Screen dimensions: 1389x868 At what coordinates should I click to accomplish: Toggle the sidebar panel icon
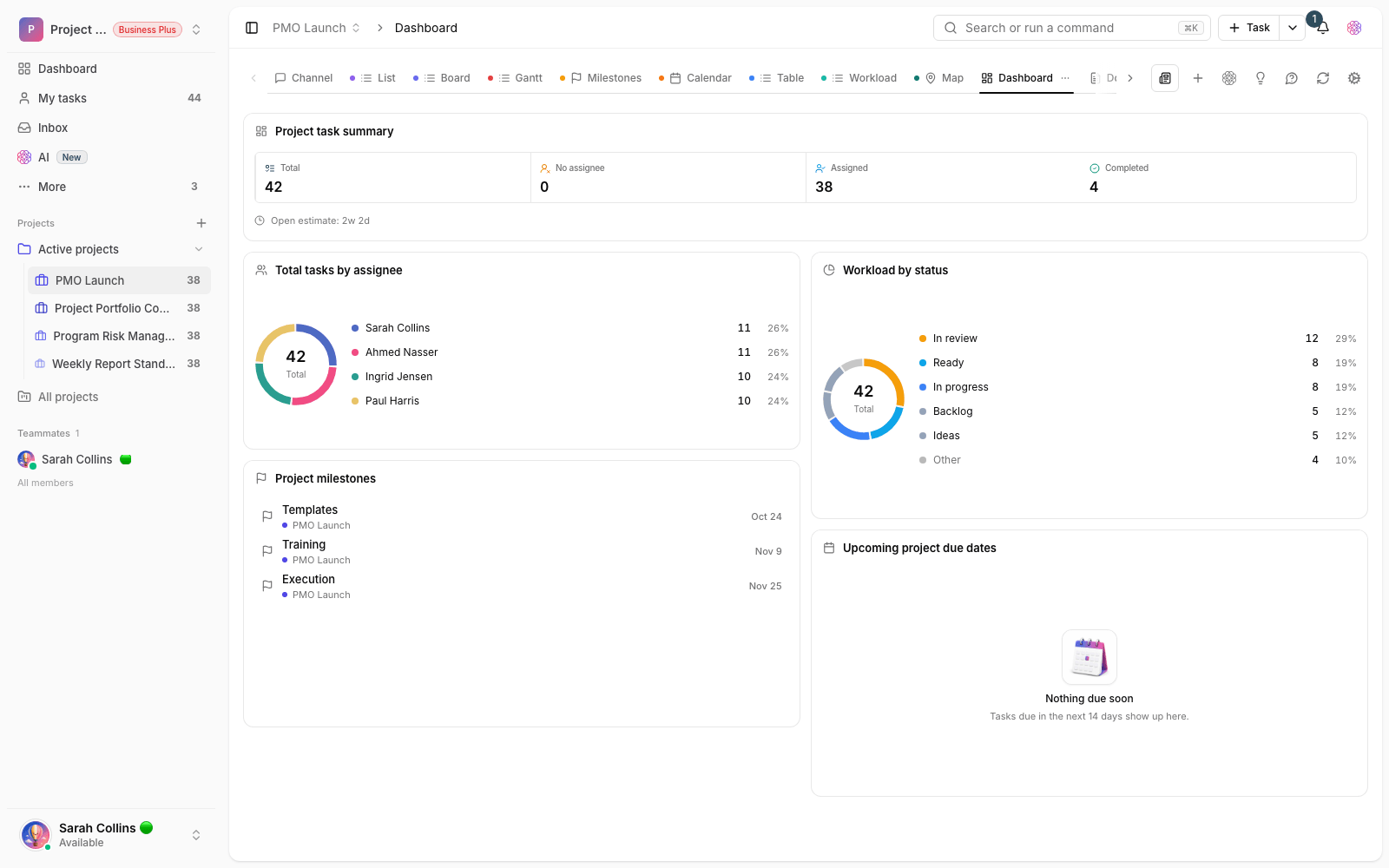click(x=252, y=28)
